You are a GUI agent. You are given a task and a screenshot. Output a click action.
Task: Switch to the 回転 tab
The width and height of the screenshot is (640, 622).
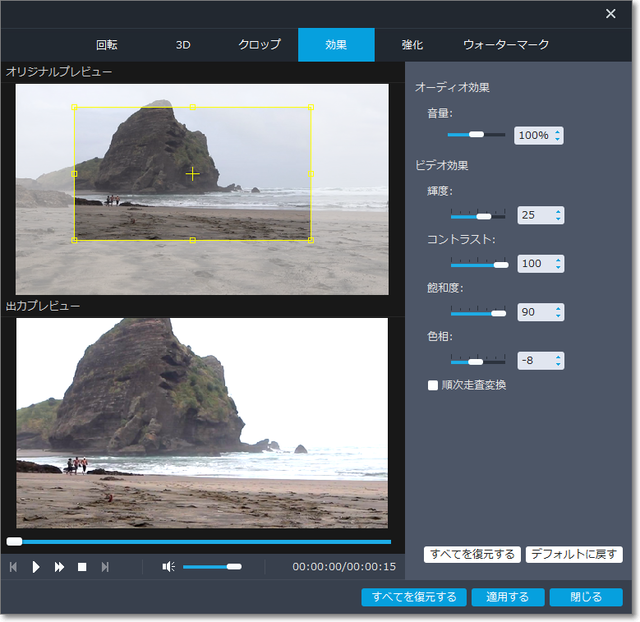coord(107,45)
